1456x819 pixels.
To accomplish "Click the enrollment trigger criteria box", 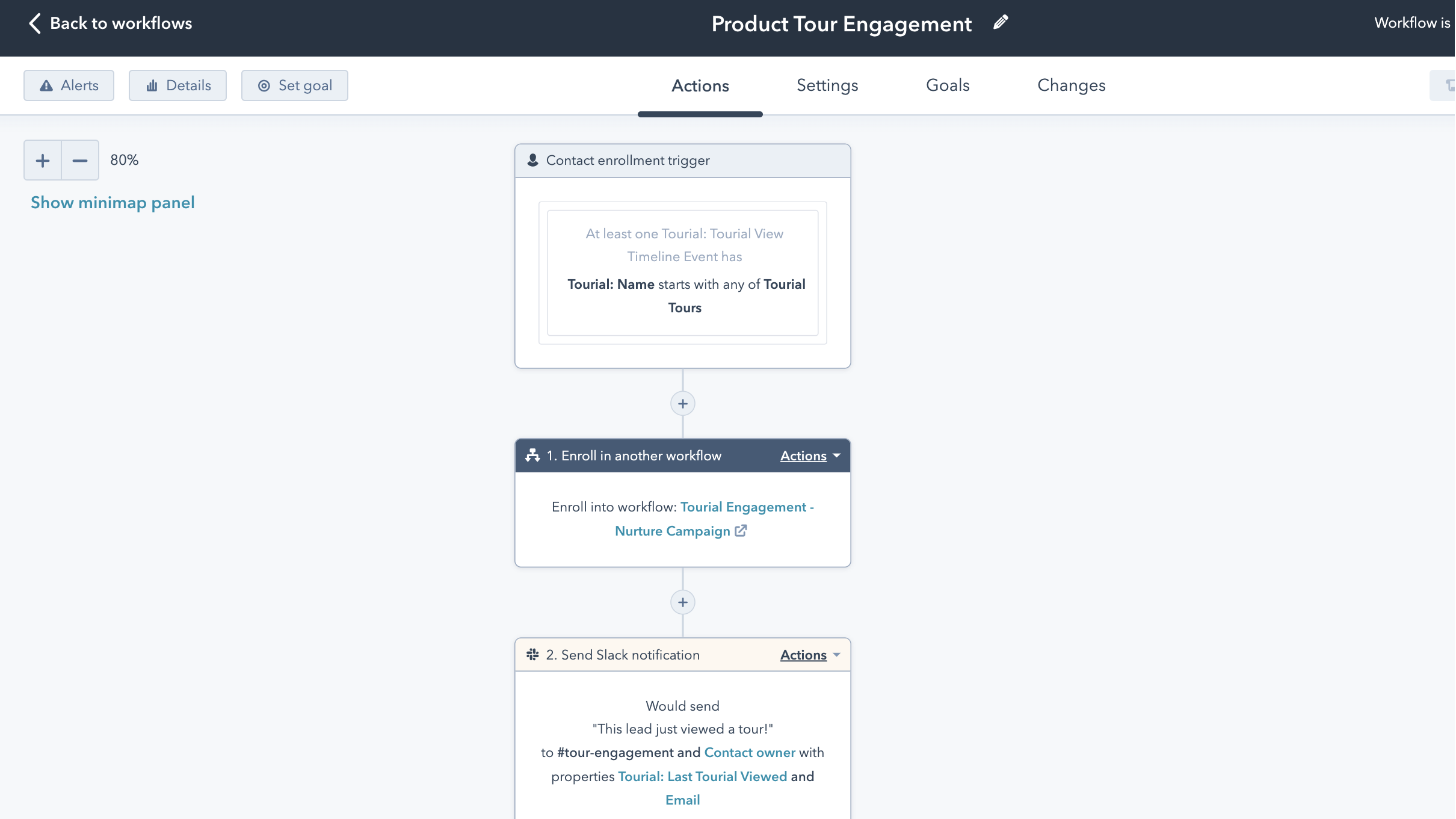I will click(x=682, y=273).
